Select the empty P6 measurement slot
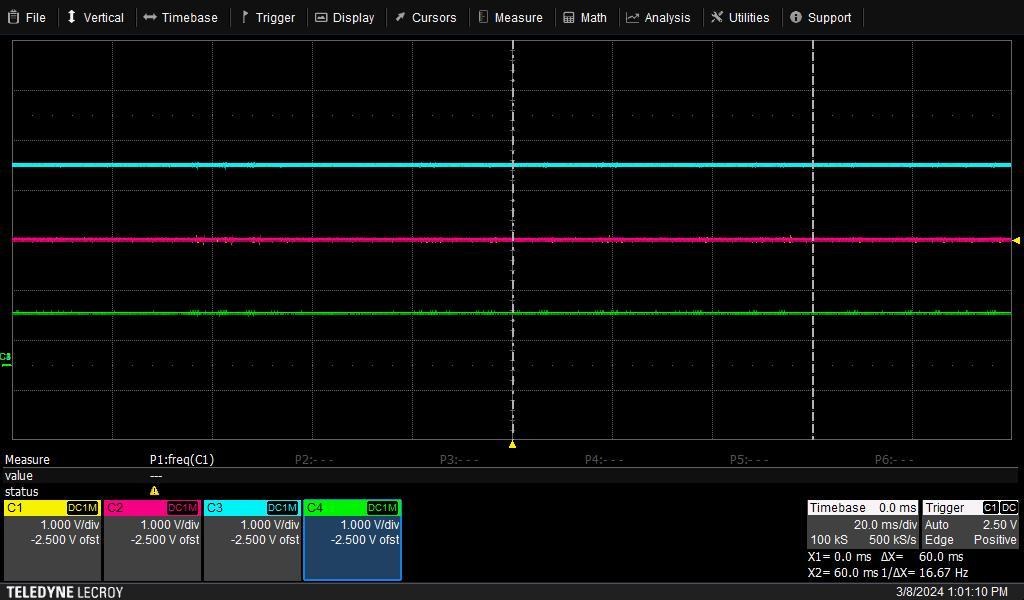 tap(894, 460)
